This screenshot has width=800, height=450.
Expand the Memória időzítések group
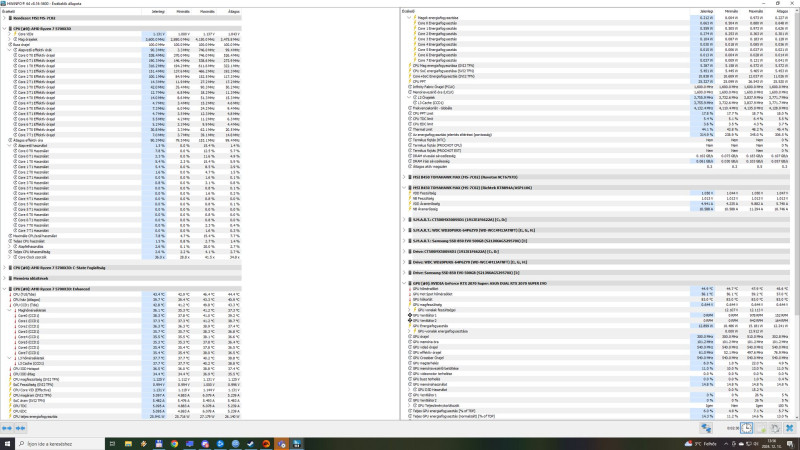tap(5, 278)
